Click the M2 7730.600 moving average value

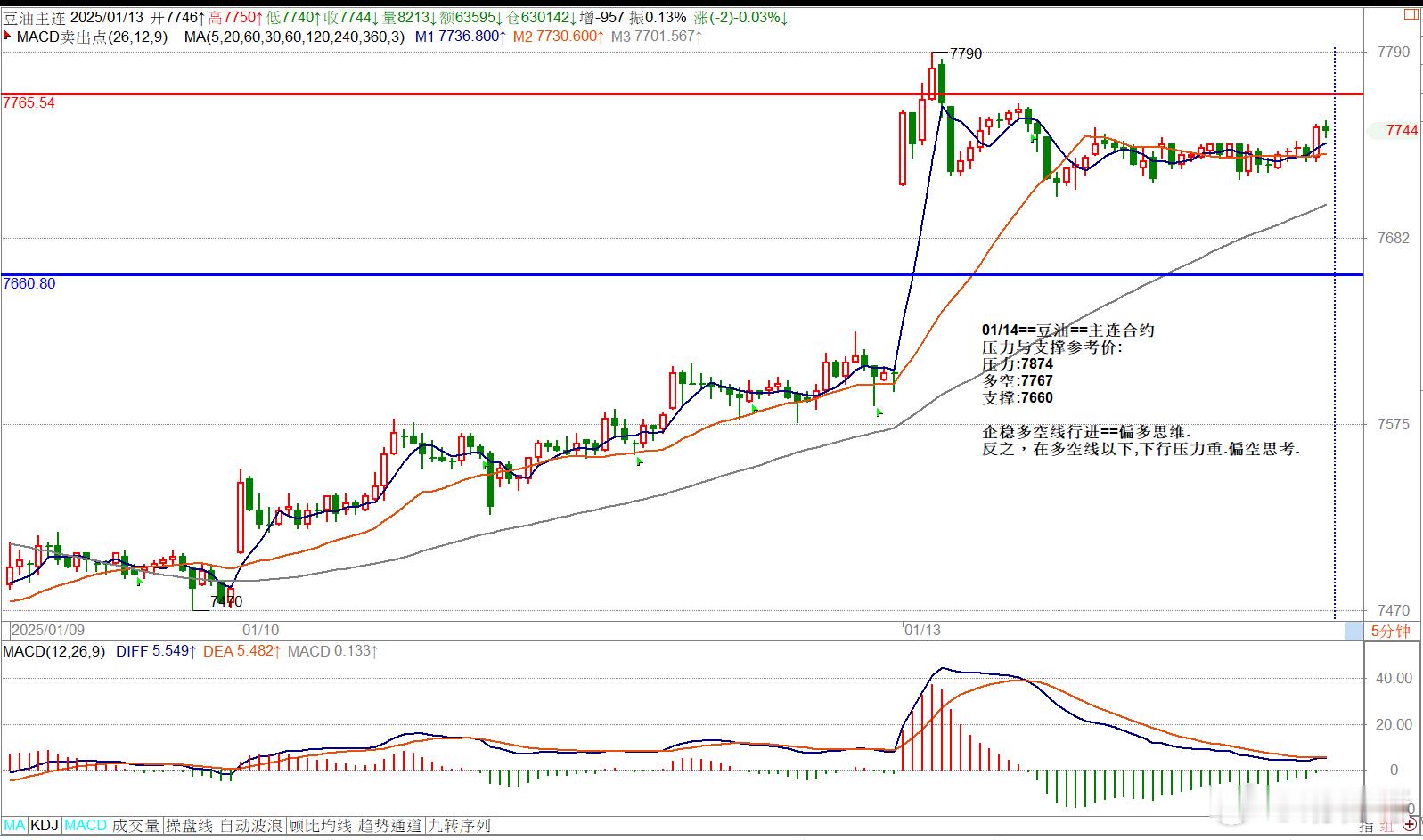[x=559, y=37]
